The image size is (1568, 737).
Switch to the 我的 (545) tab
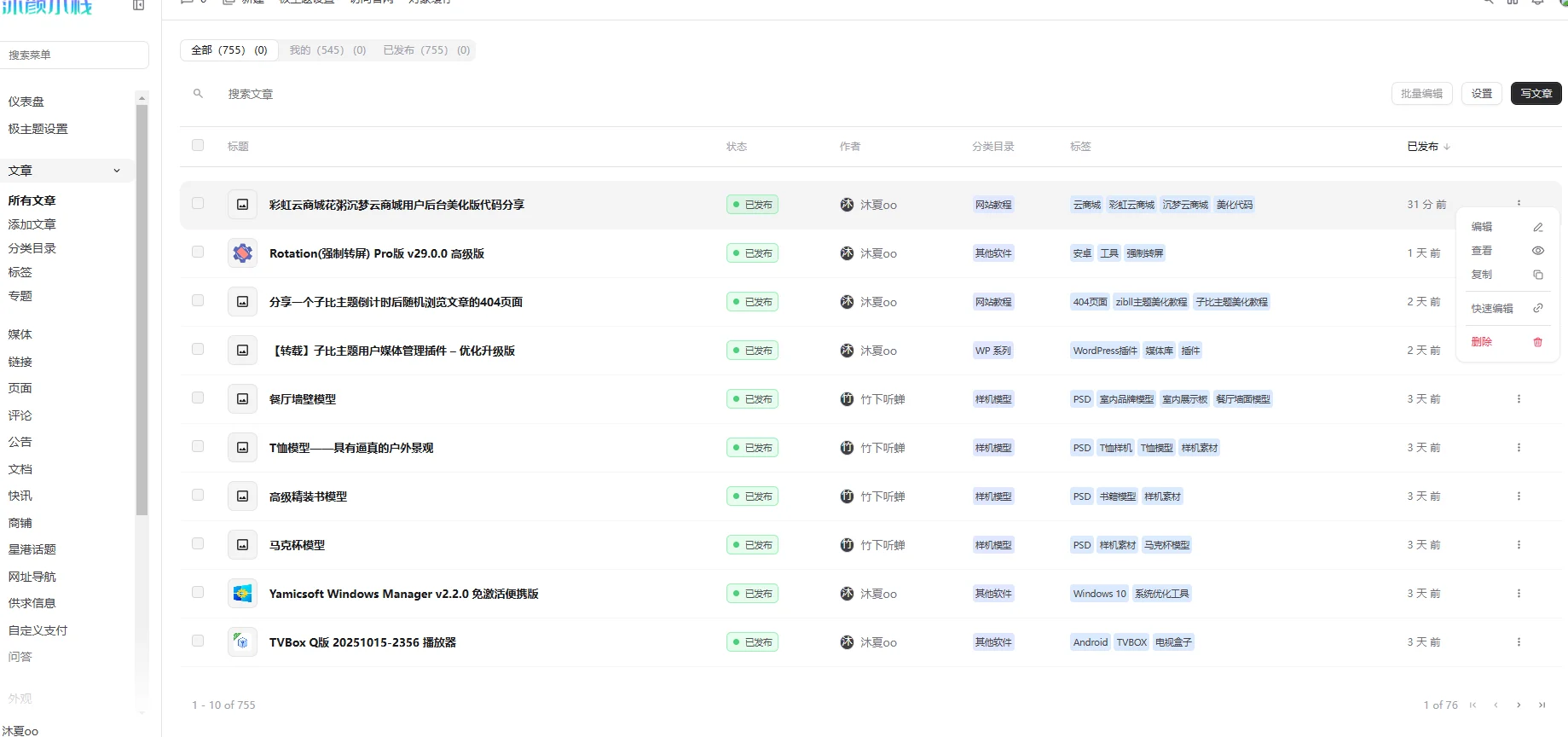point(327,50)
